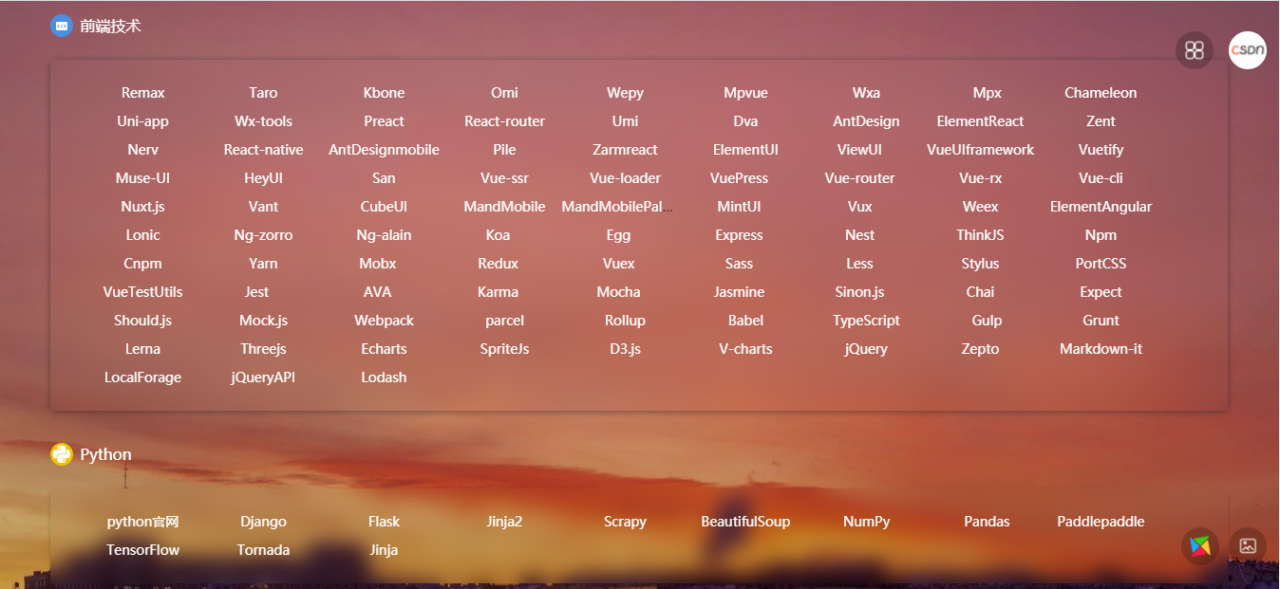The image size is (1280, 589).
Task: Click the Echarts link
Action: coord(384,349)
